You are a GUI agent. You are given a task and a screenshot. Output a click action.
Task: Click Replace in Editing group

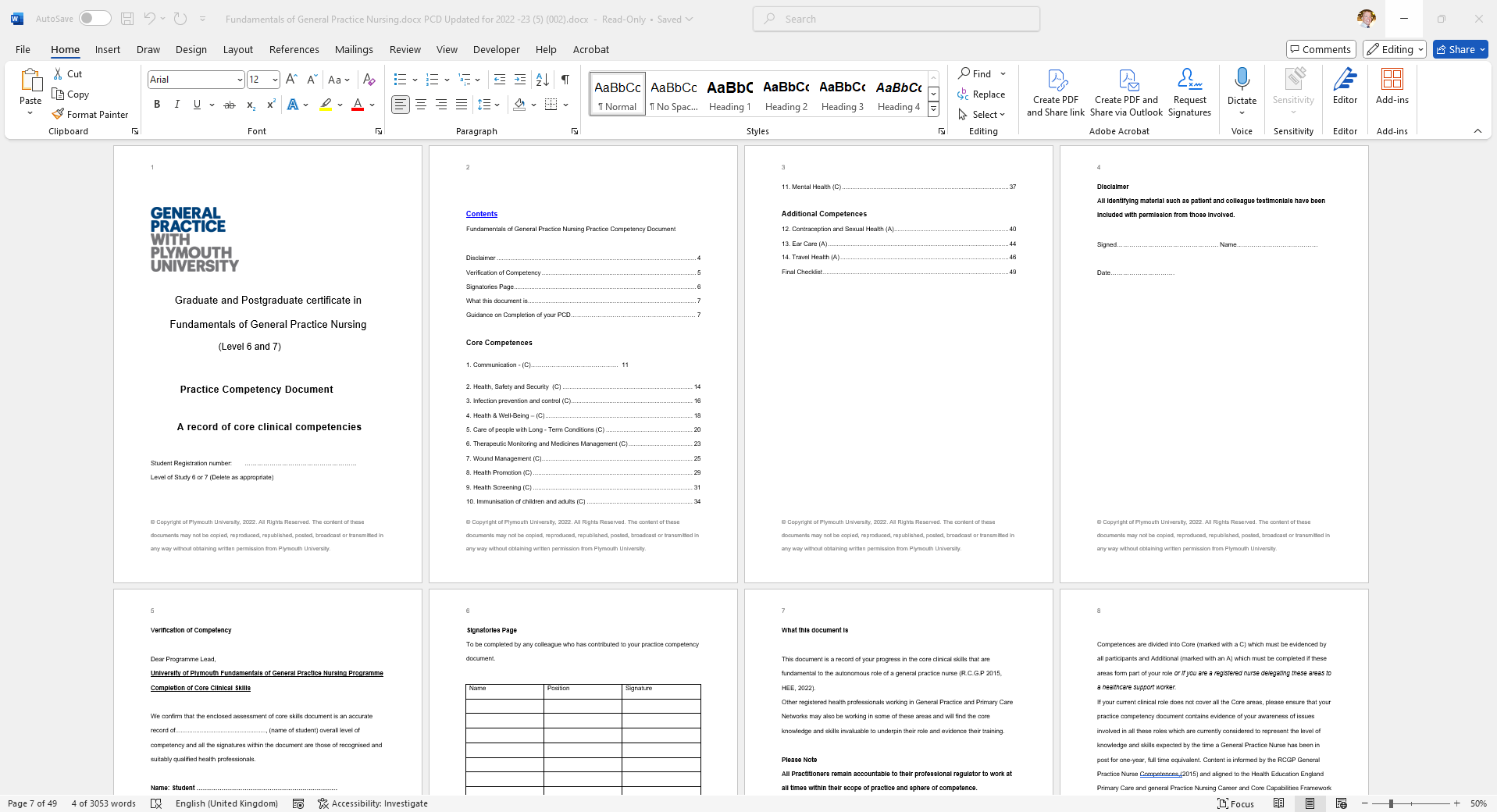(x=982, y=94)
